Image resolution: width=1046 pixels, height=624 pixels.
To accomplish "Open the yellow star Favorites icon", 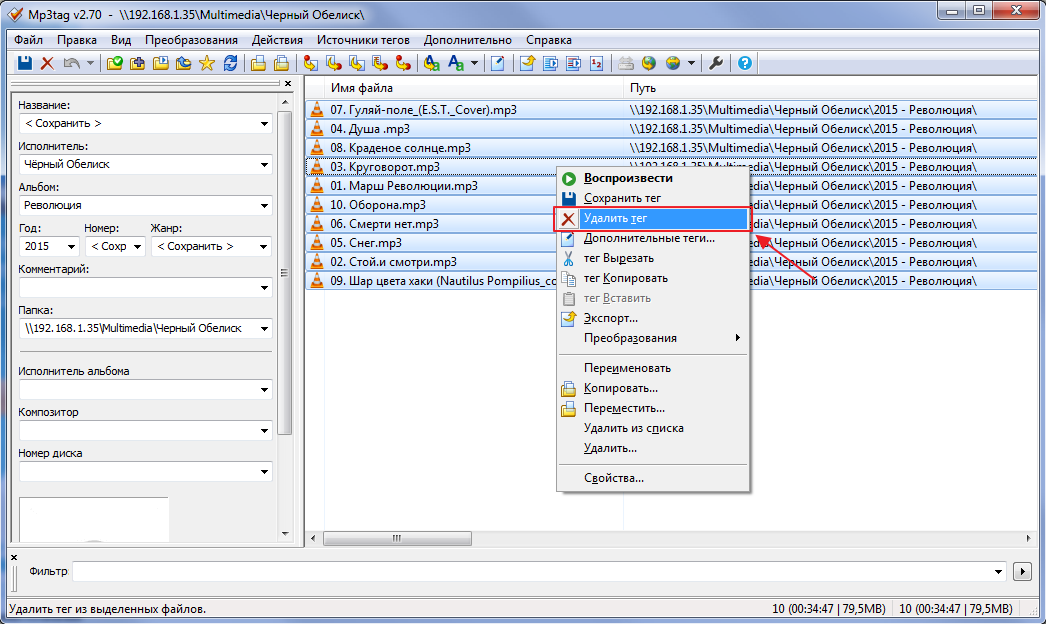I will 207,63.
